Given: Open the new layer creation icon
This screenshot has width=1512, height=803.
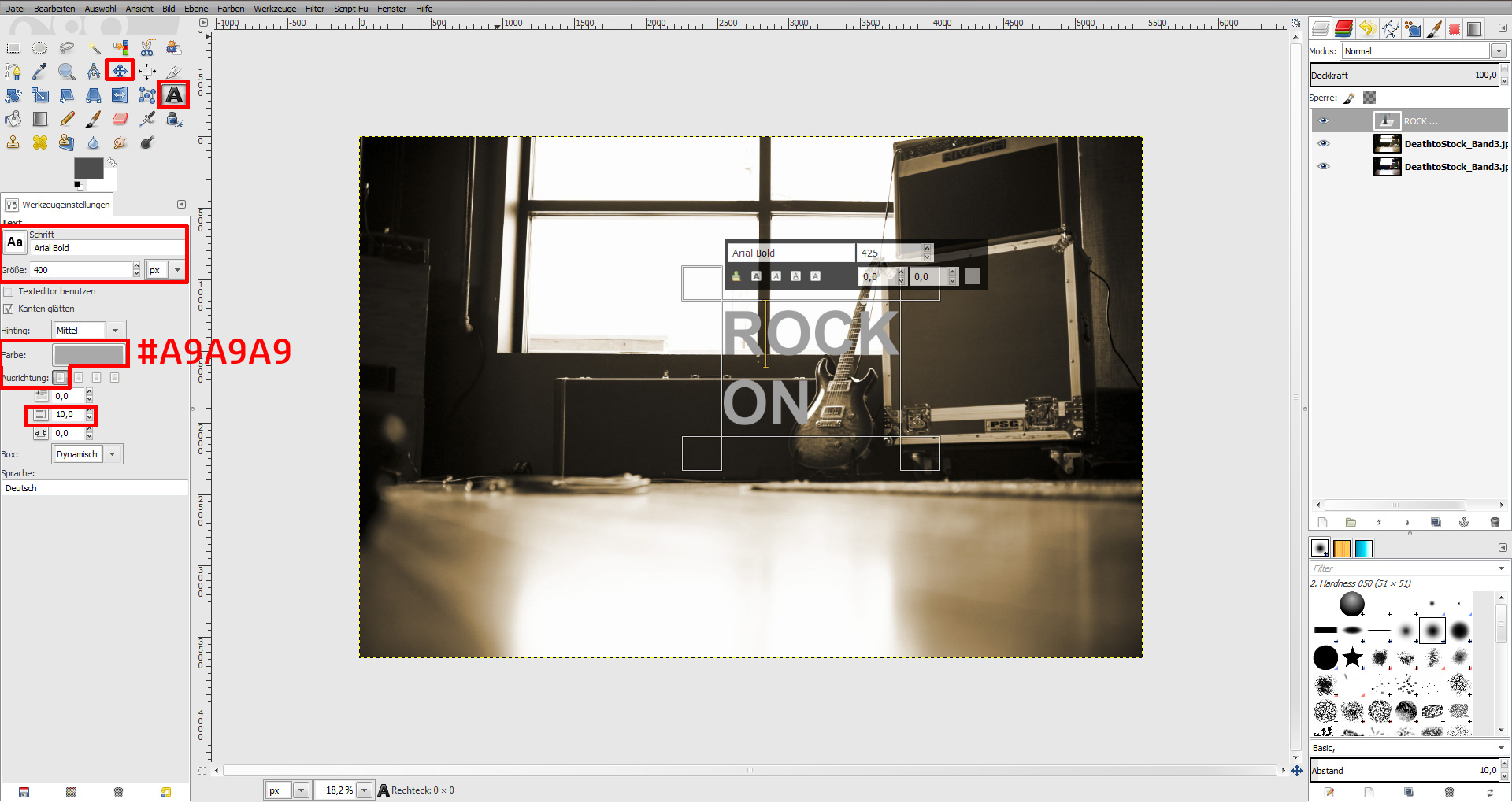Looking at the screenshot, I should tap(1322, 522).
